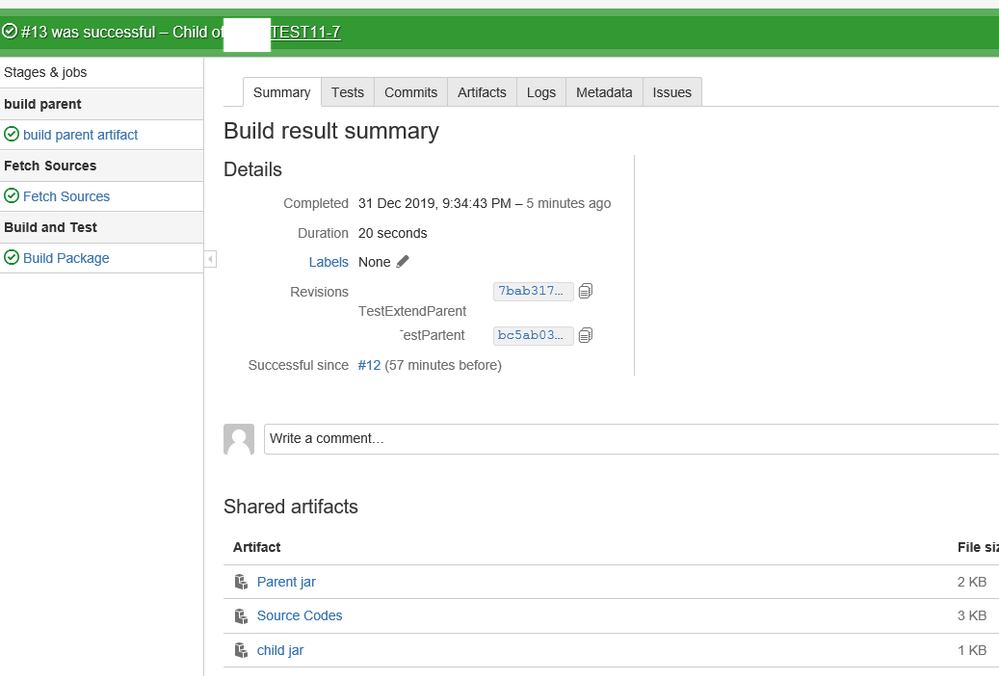Click the TestExtendParent repository name
This screenshot has height=676, width=999.
point(412,311)
